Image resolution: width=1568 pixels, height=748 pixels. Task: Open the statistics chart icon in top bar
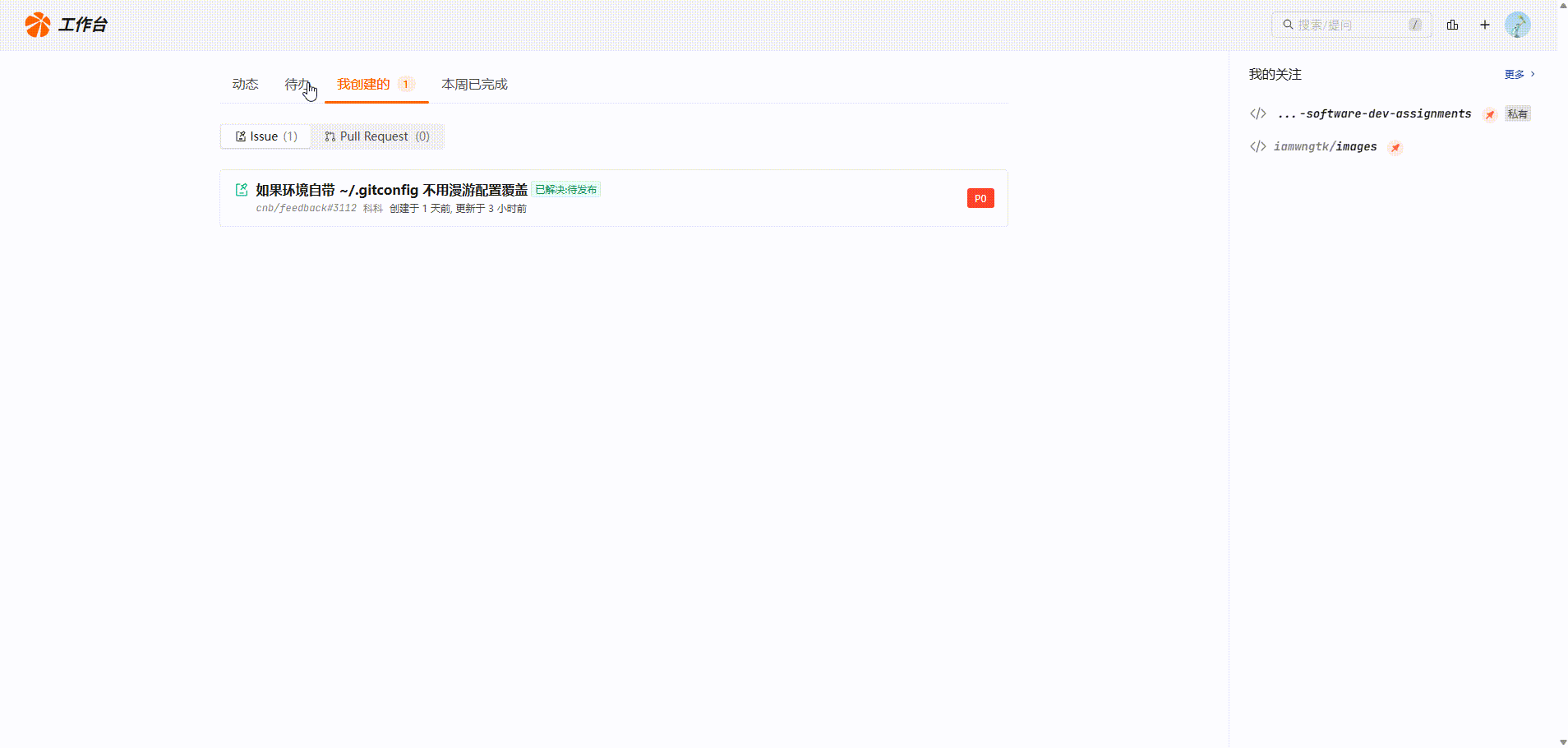click(1453, 25)
